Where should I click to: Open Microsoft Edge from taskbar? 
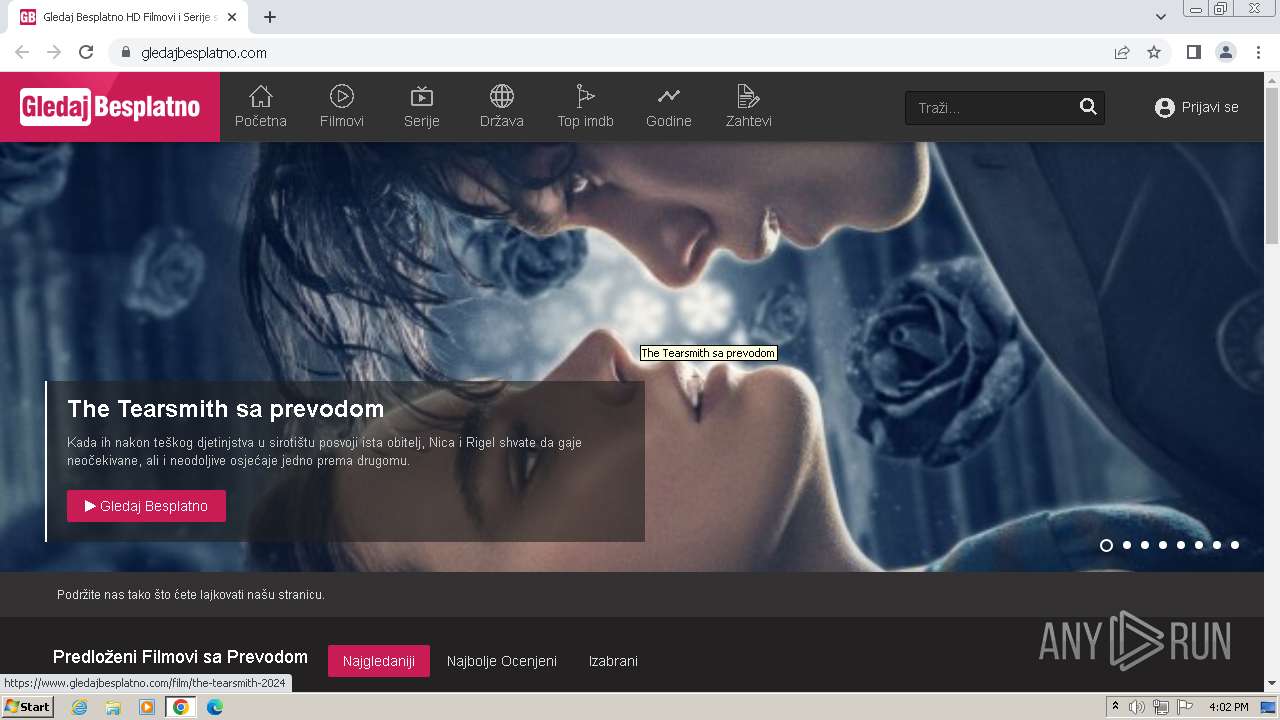215,707
